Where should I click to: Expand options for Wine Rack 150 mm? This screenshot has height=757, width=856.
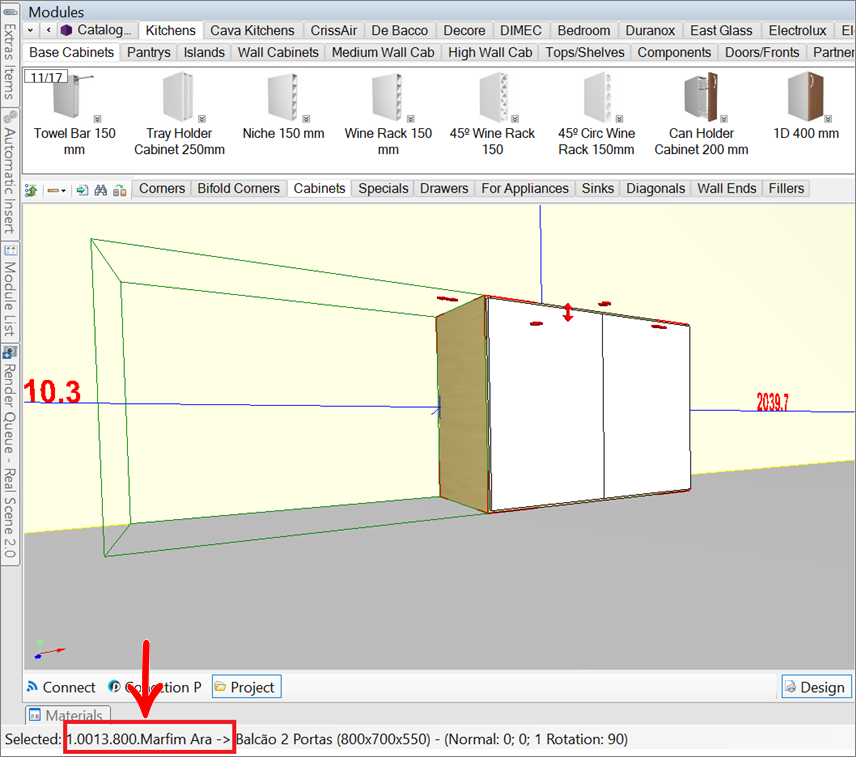coord(411,118)
